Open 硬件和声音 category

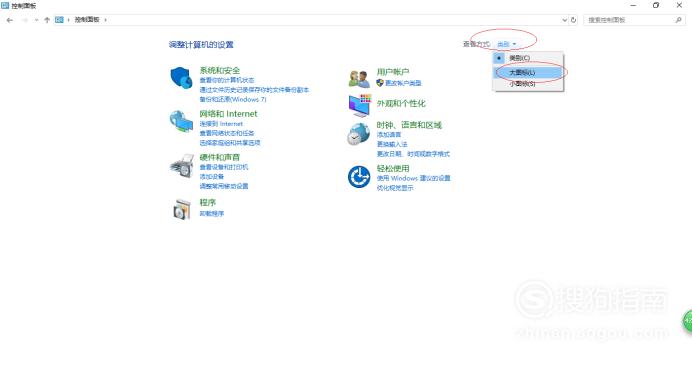pyautogui.click(x=219, y=157)
